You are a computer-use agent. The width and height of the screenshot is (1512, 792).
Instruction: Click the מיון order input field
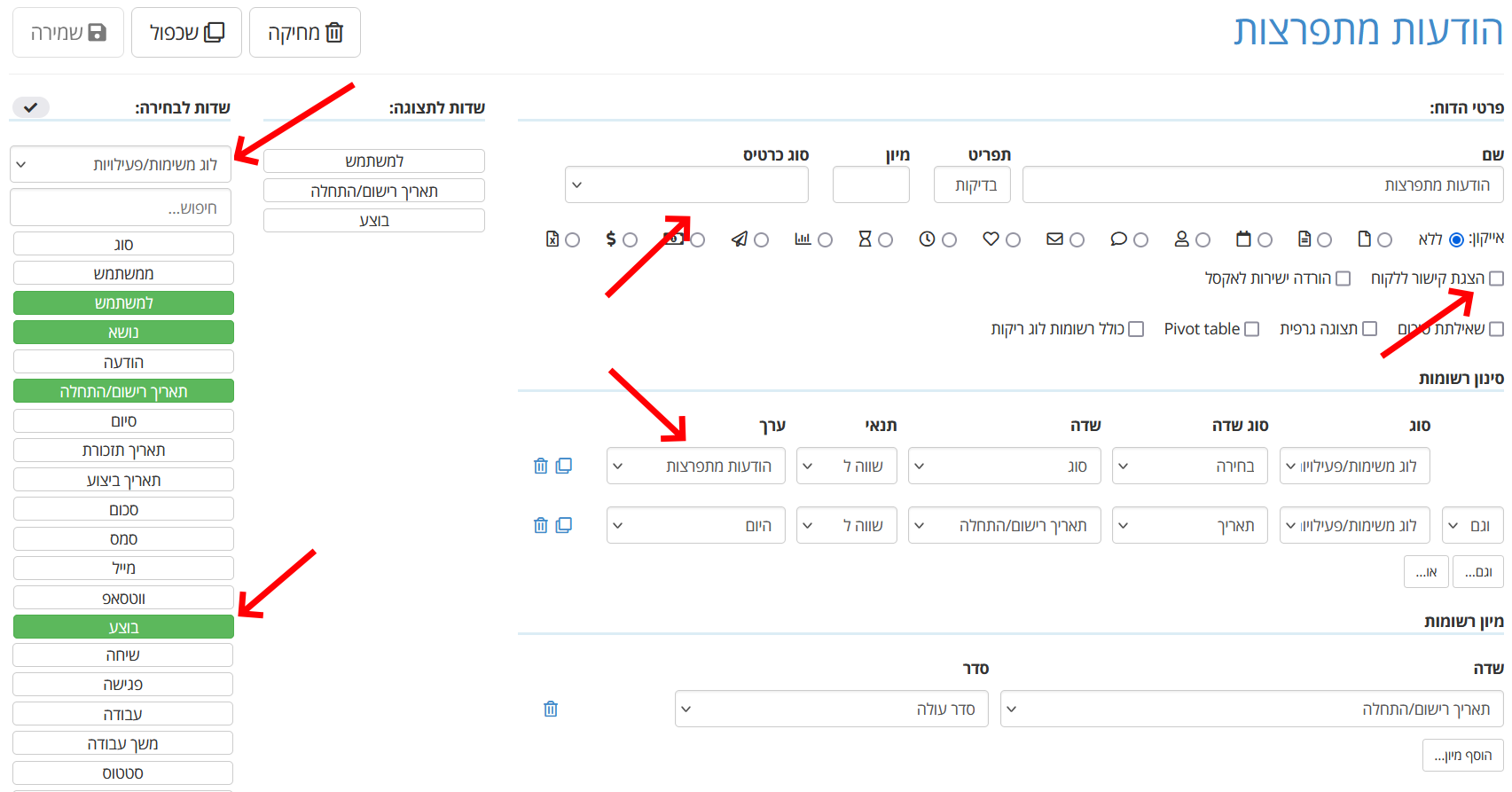871,184
